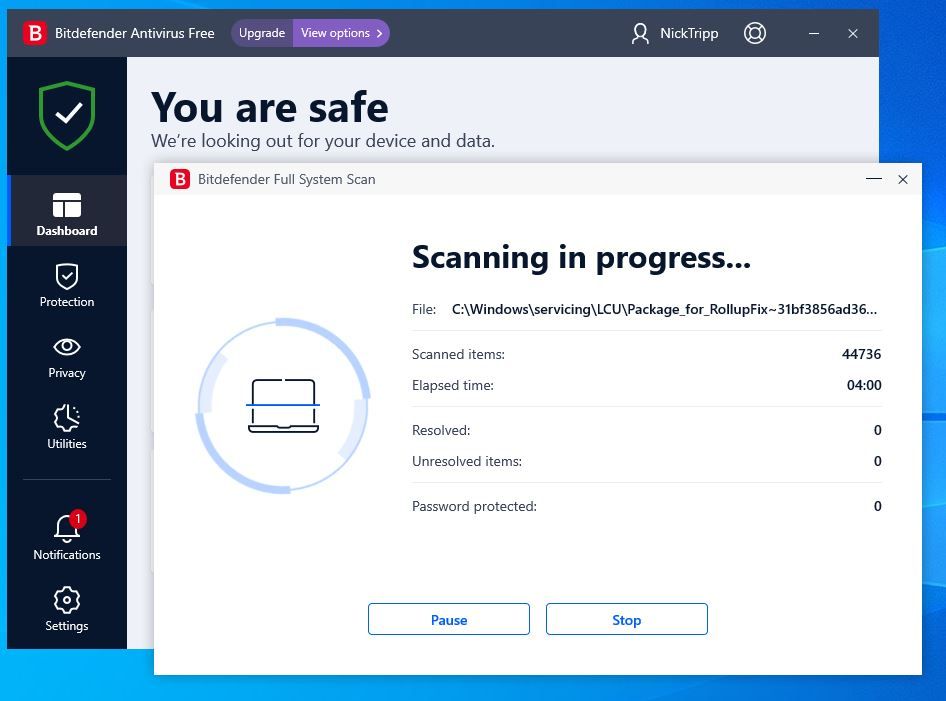
Task: Click the green safety shield checkmark
Action: (67, 115)
